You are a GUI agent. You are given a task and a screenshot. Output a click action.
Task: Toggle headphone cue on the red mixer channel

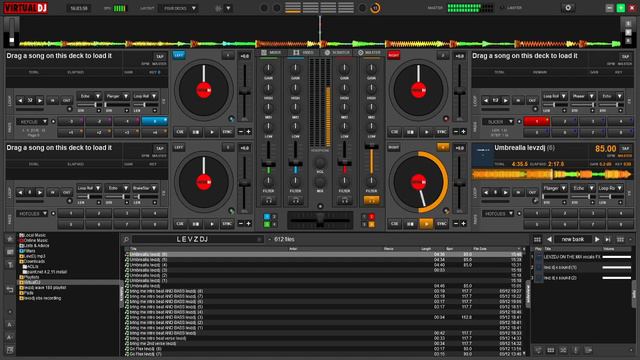tap(344, 200)
